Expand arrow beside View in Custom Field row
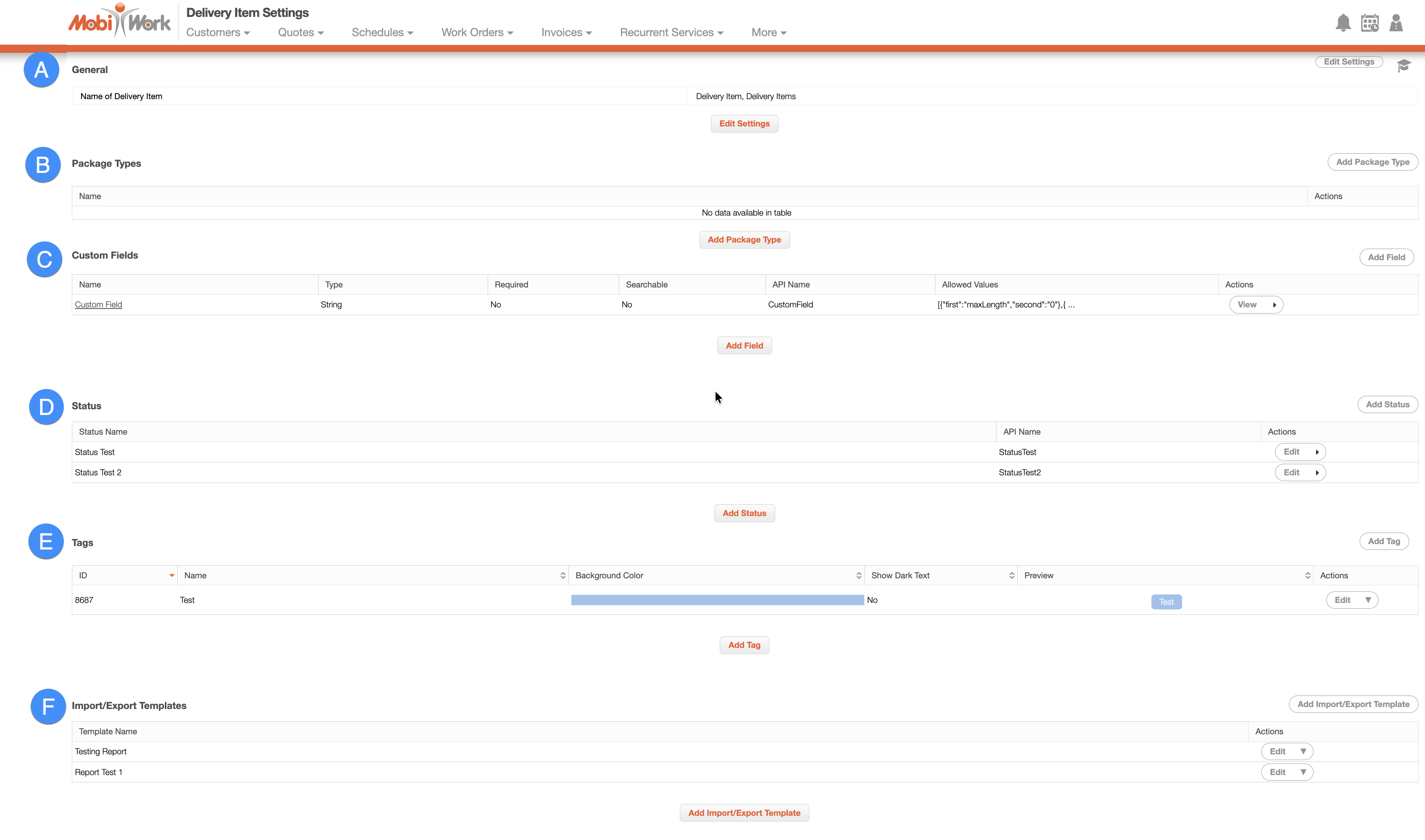 pos(1274,304)
